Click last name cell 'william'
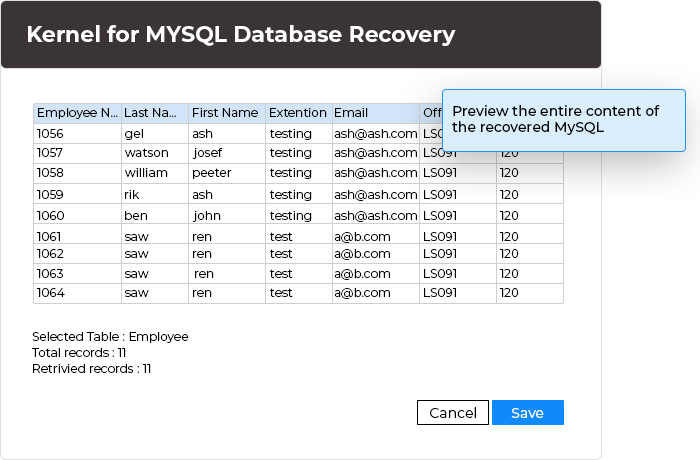 pyautogui.click(x=155, y=173)
